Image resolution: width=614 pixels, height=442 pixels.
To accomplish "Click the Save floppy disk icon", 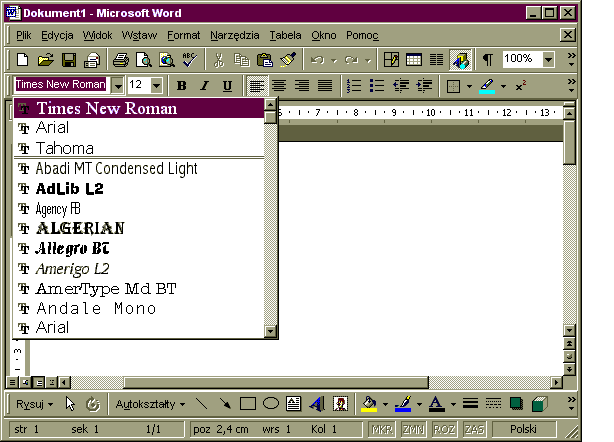I will pyautogui.click(x=70, y=60).
